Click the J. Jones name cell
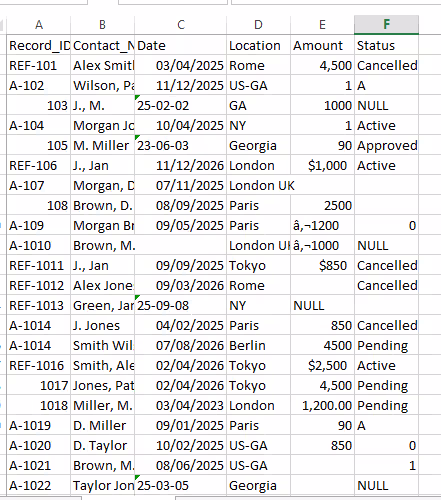The width and height of the screenshot is (441, 500). [x=102, y=325]
